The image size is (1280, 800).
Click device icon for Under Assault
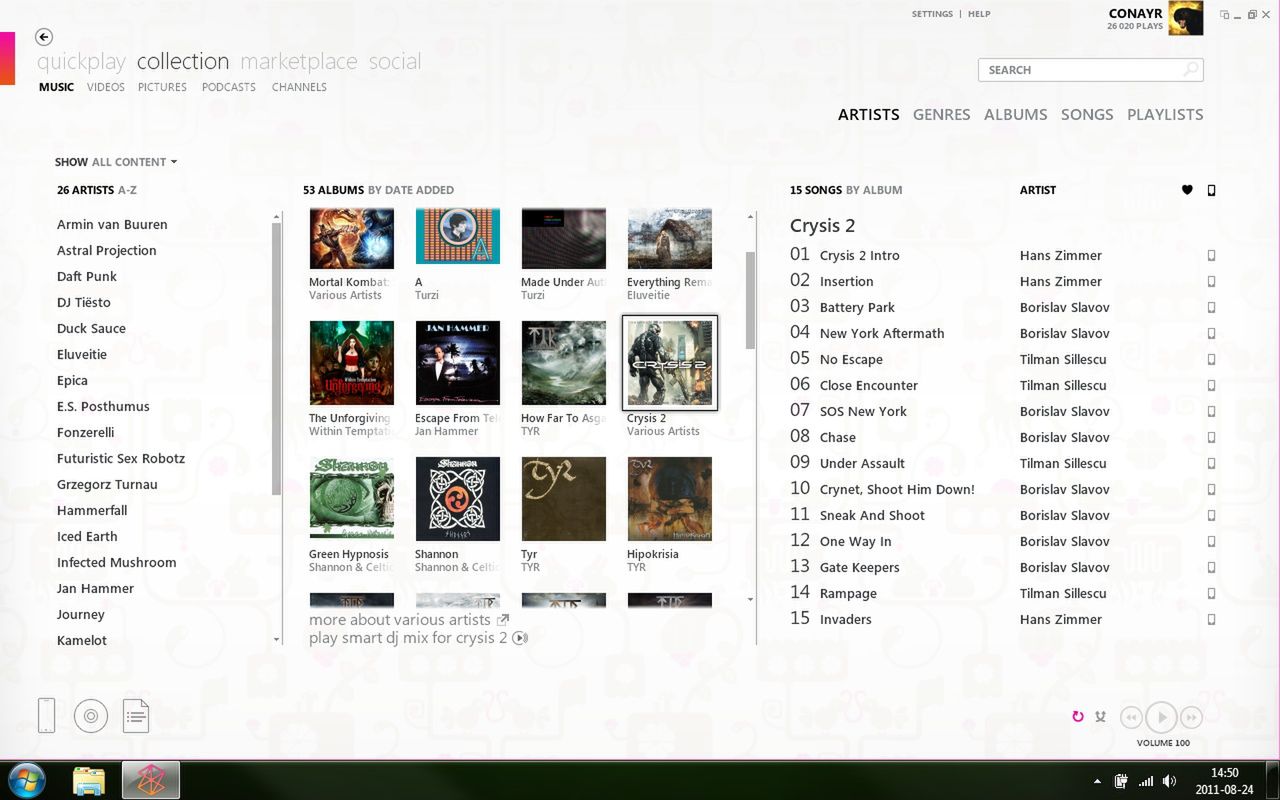tap(1211, 464)
